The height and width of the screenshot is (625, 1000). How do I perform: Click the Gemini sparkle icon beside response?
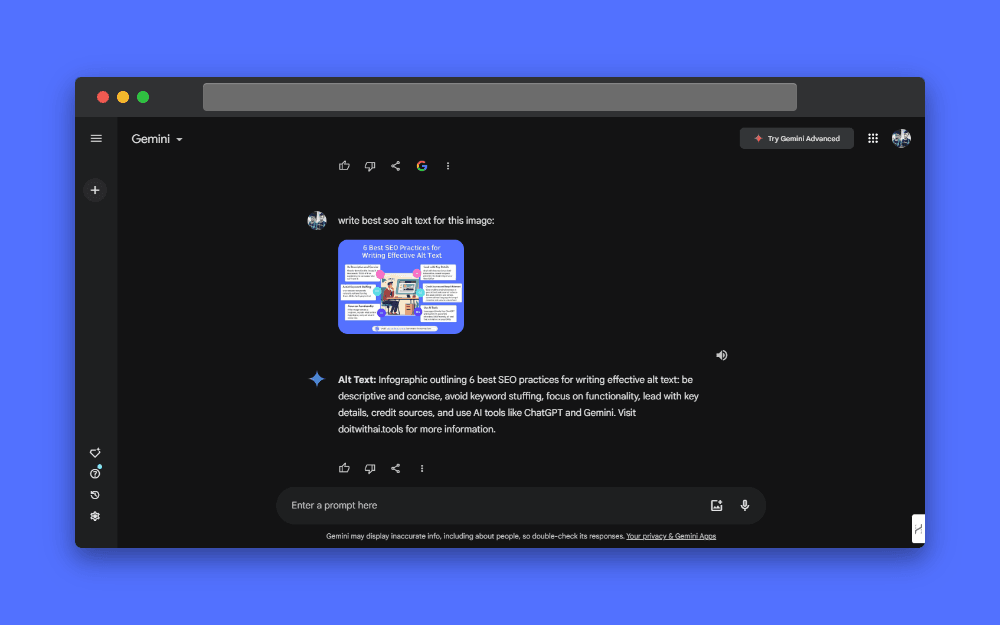[317, 379]
